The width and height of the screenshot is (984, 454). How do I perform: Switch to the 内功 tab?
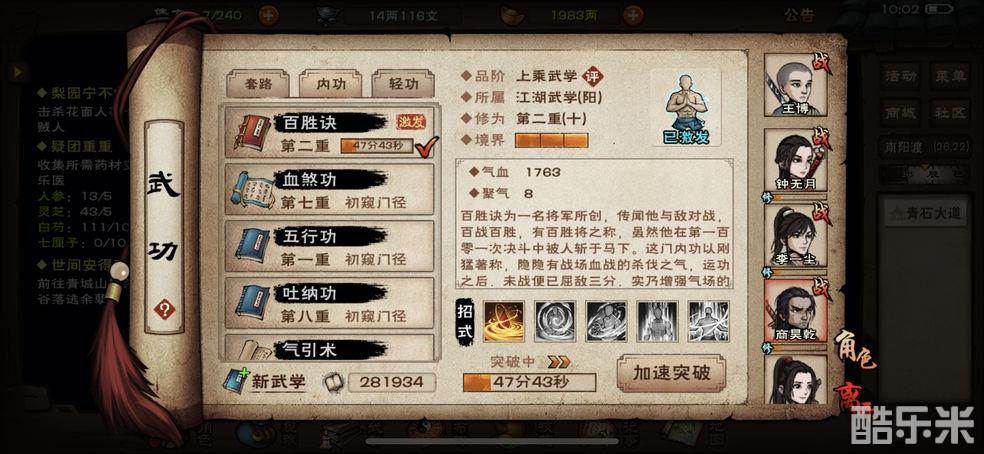click(x=331, y=84)
